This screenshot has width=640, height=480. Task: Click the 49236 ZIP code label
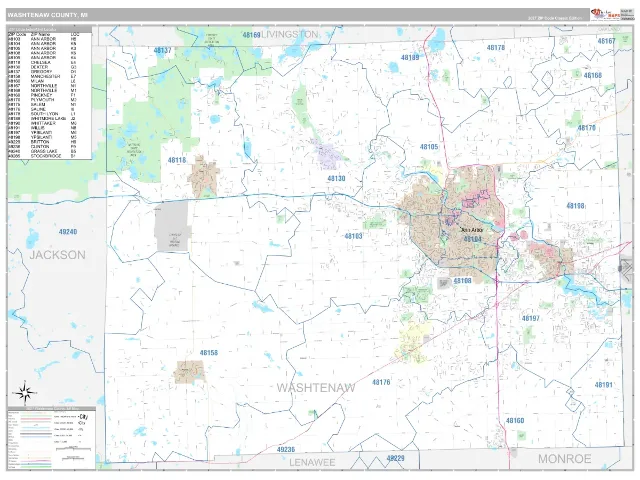pyautogui.click(x=286, y=449)
